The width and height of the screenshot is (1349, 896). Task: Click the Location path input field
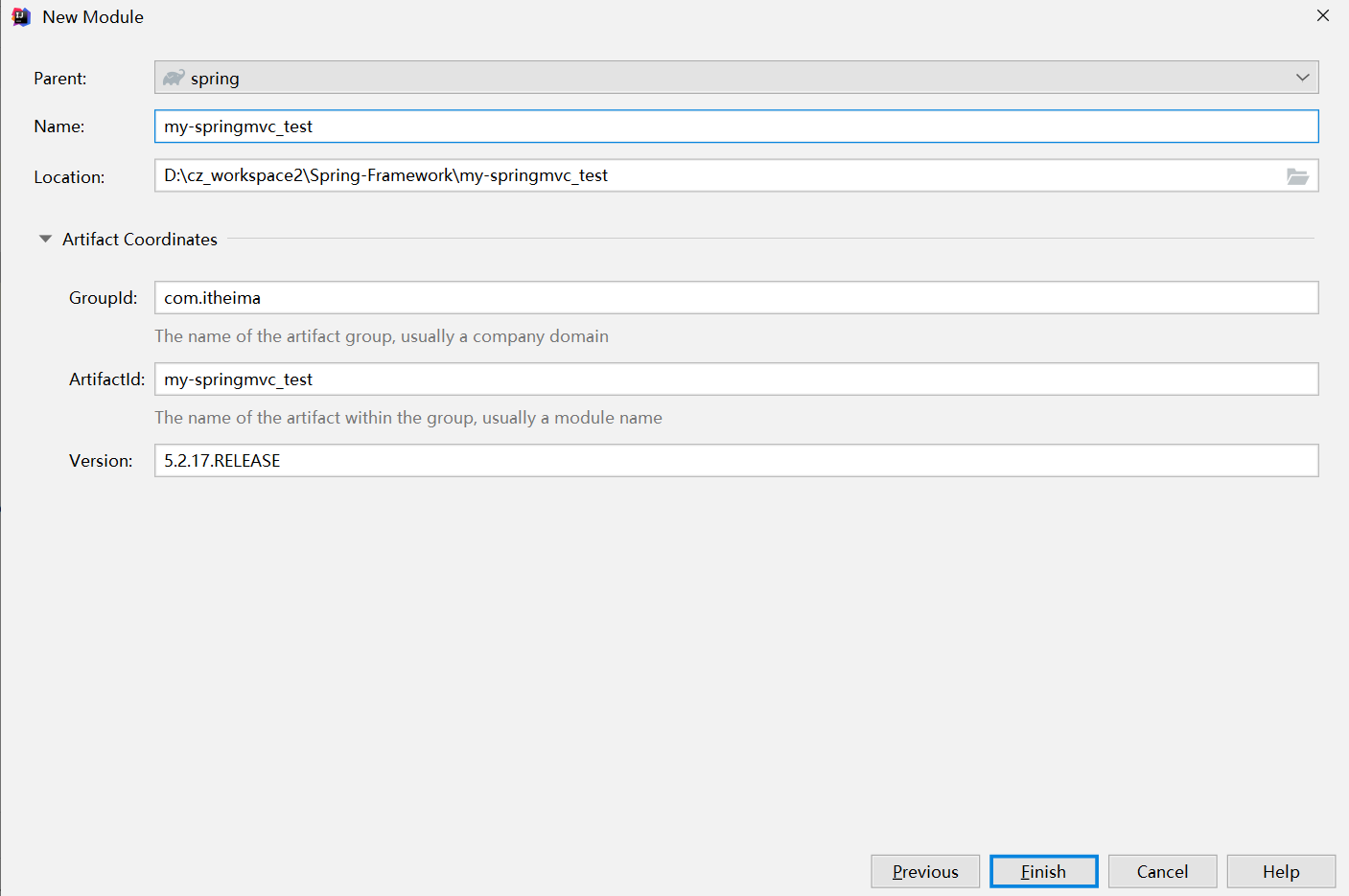click(x=736, y=175)
